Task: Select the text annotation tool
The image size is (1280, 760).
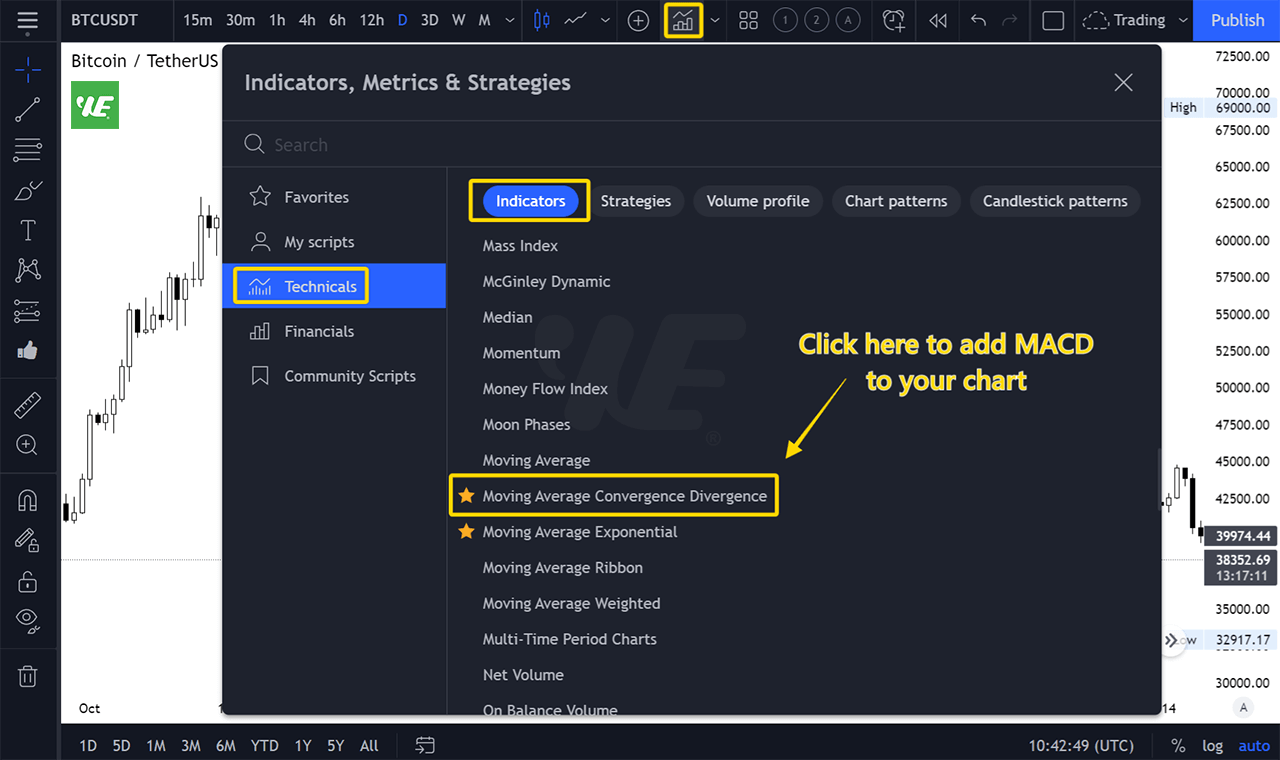Action: coord(28,231)
